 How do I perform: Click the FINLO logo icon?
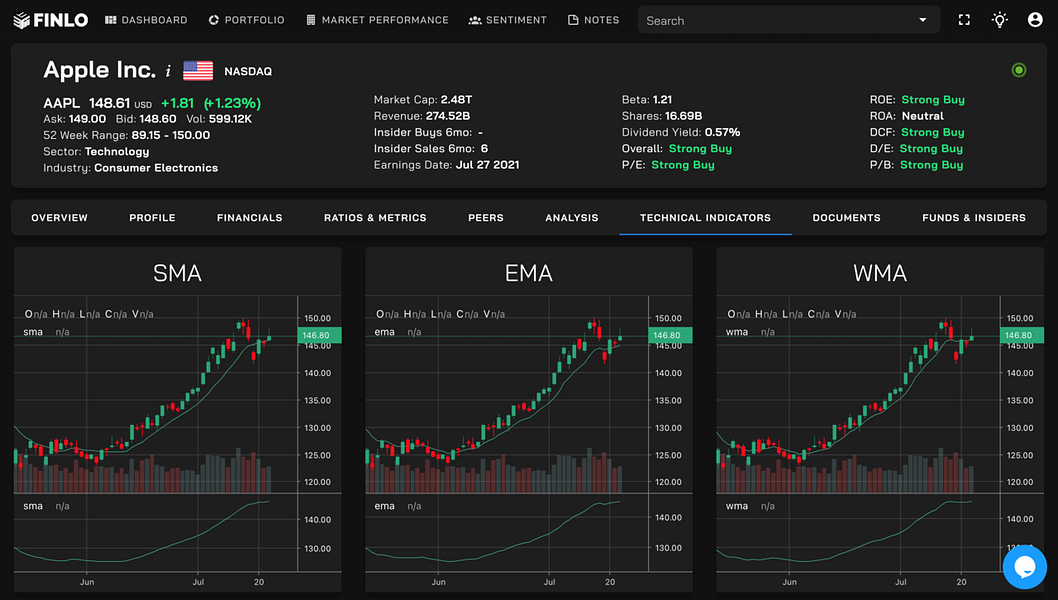[x=22, y=20]
